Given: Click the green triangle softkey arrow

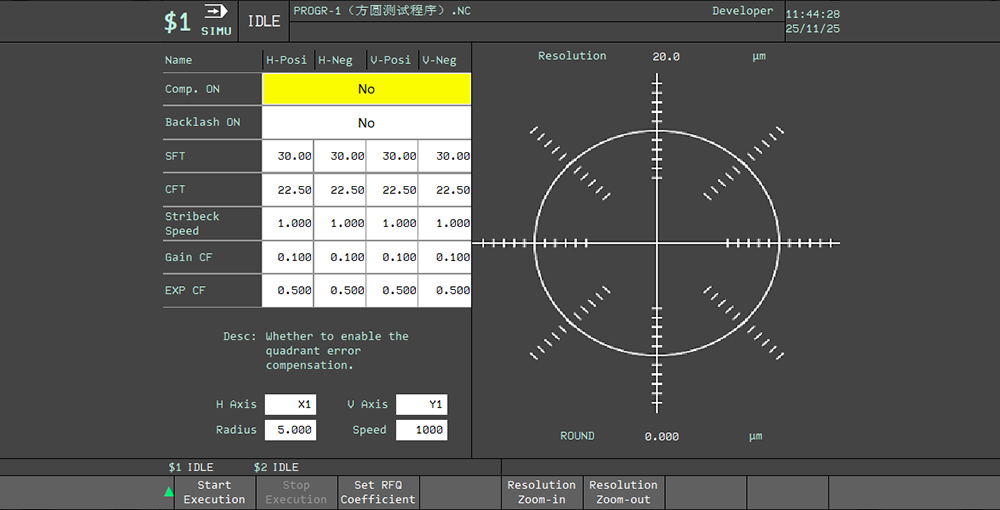Looking at the screenshot, I should click(169, 491).
